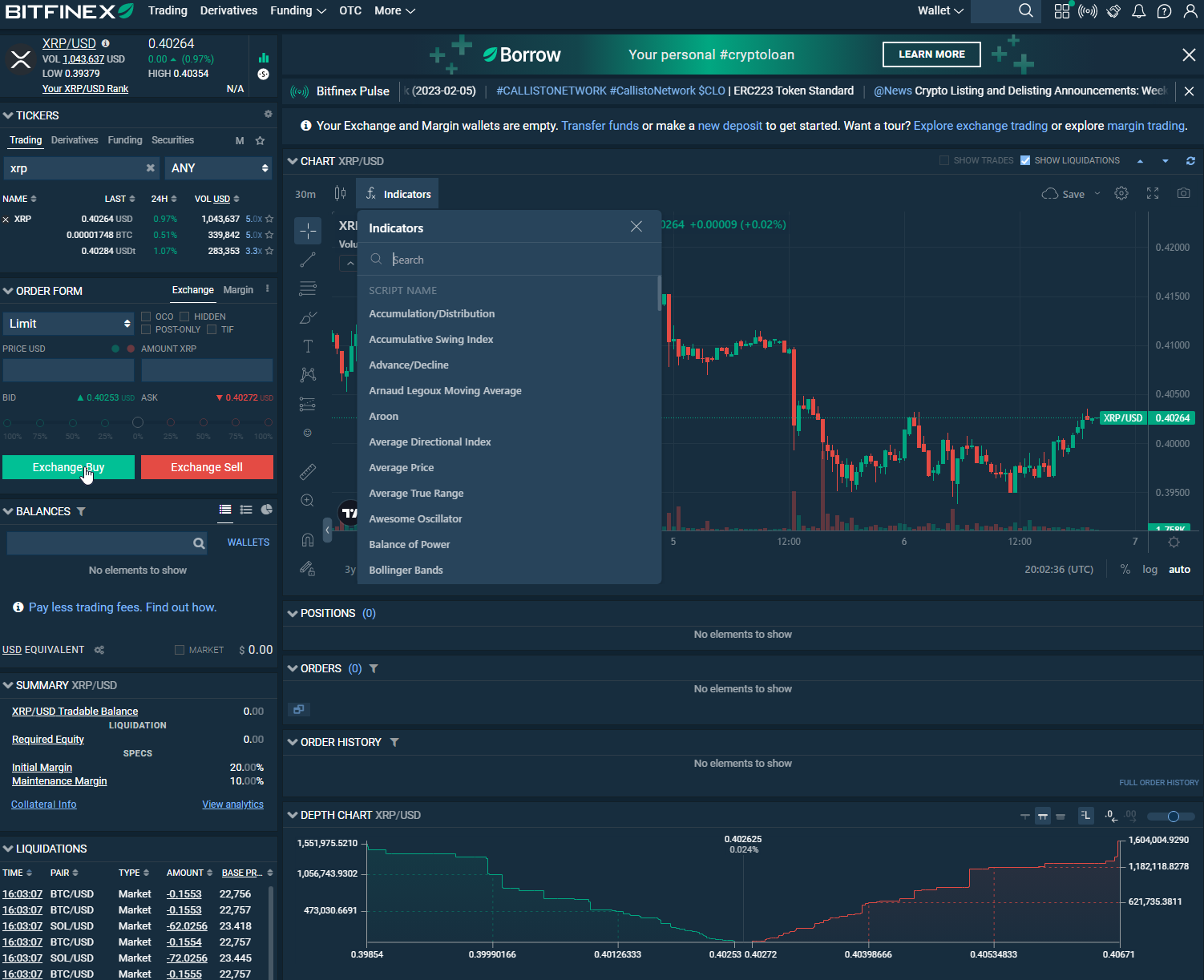1204x980 pixels.
Task: Set order size slider to 0% center handle
Action: click(x=138, y=422)
